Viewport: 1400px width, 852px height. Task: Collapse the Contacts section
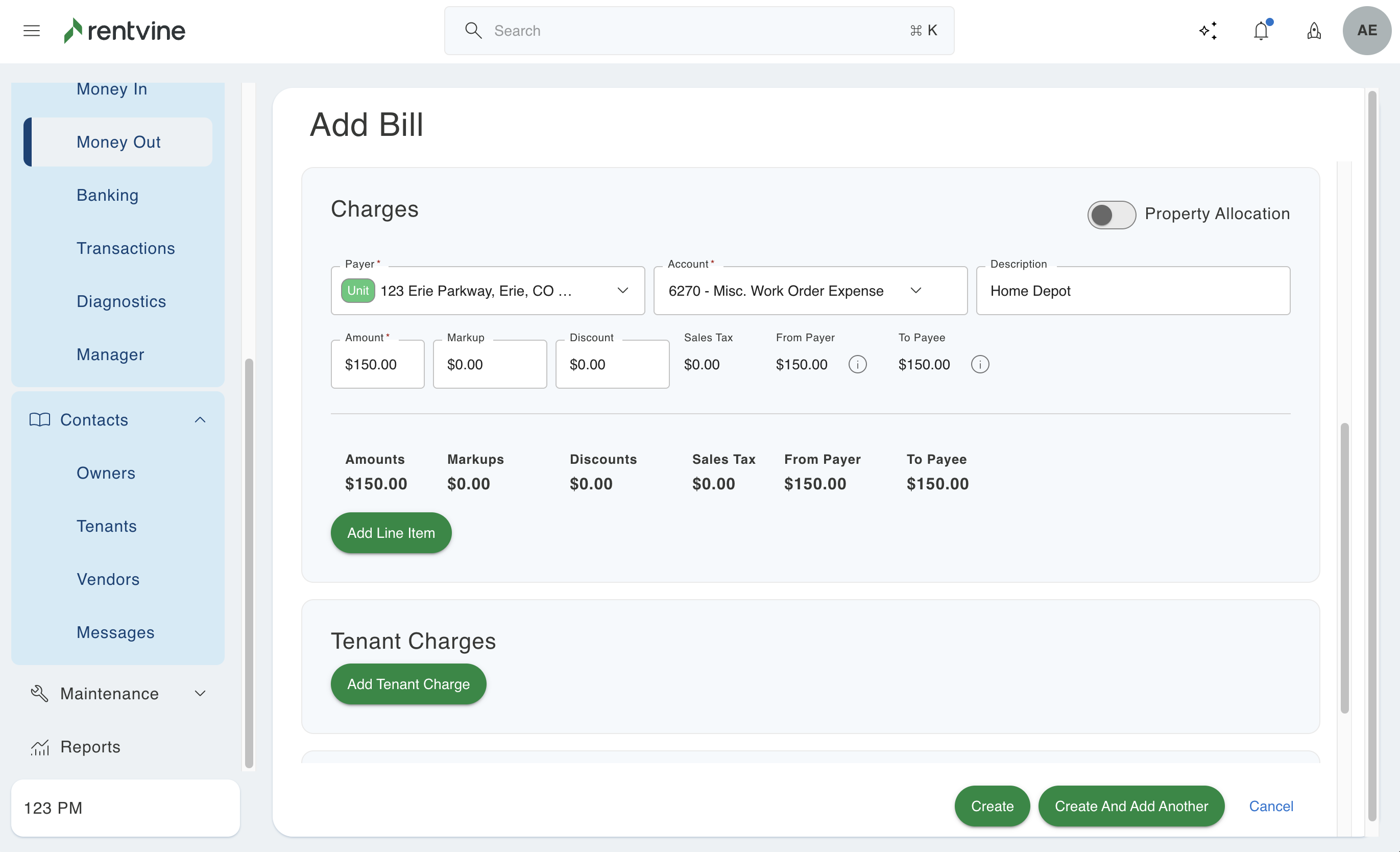(x=200, y=420)
